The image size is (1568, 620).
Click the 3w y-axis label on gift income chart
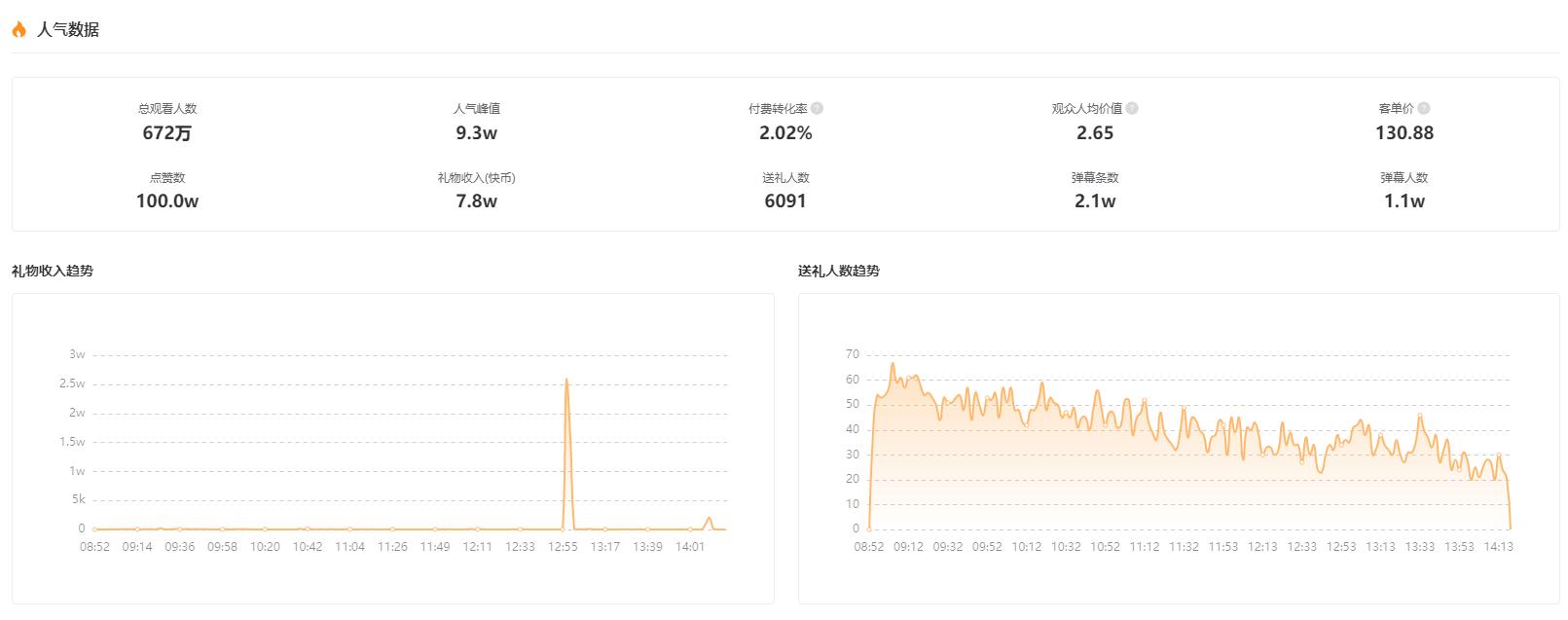[77, 354]
